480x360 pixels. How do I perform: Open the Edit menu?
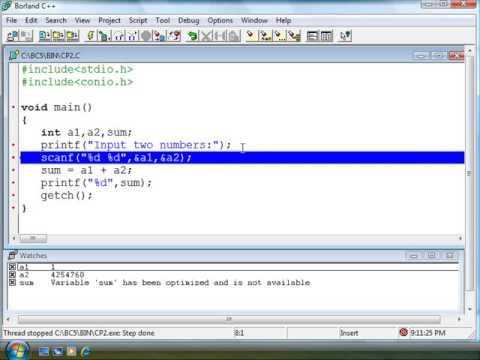tap(31, 20)
